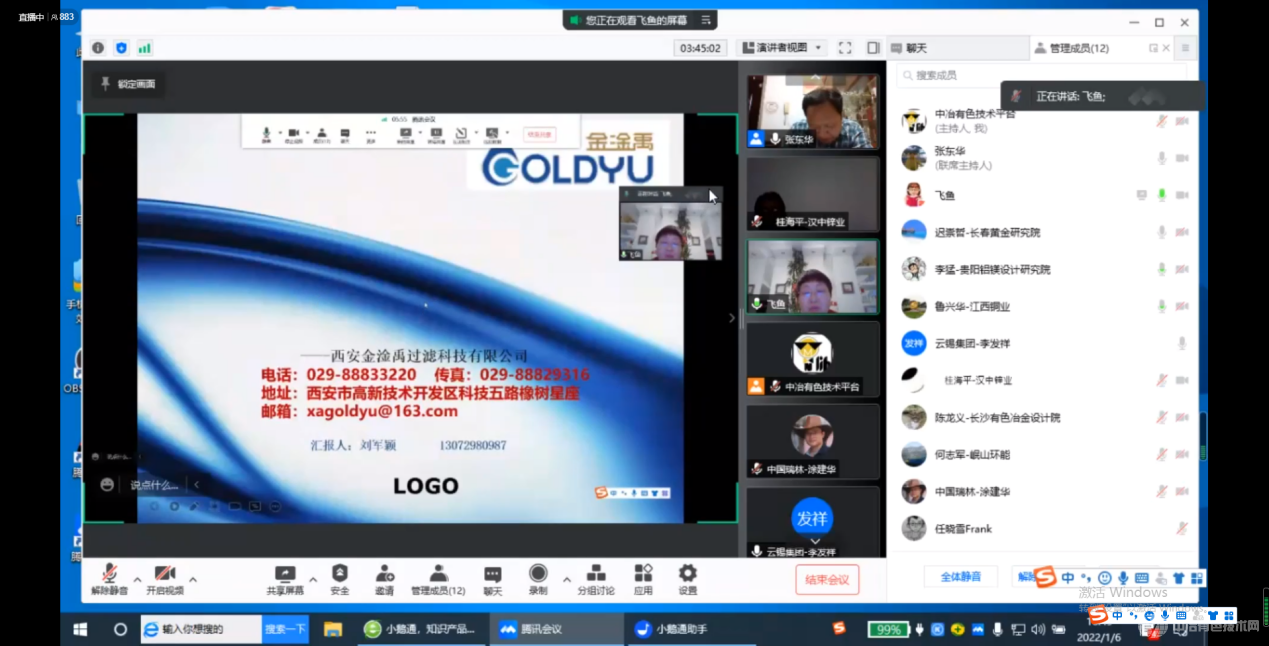The image size is (1269, 646).
Task: Toggle the side panel layout icon
Action: (x=873, y=48)
